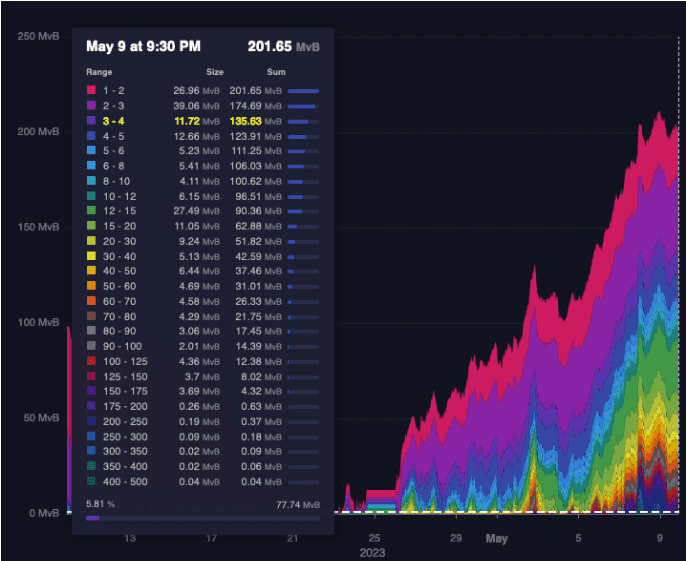Click the 4 - 5 range color swatch
This screenshot has height=561, width=686.
click(91, 136)
